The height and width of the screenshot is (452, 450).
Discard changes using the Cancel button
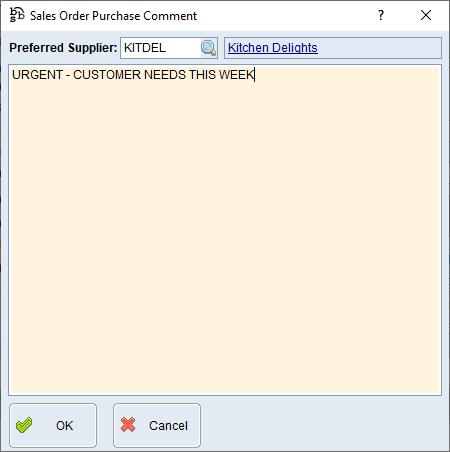(157, 425)
